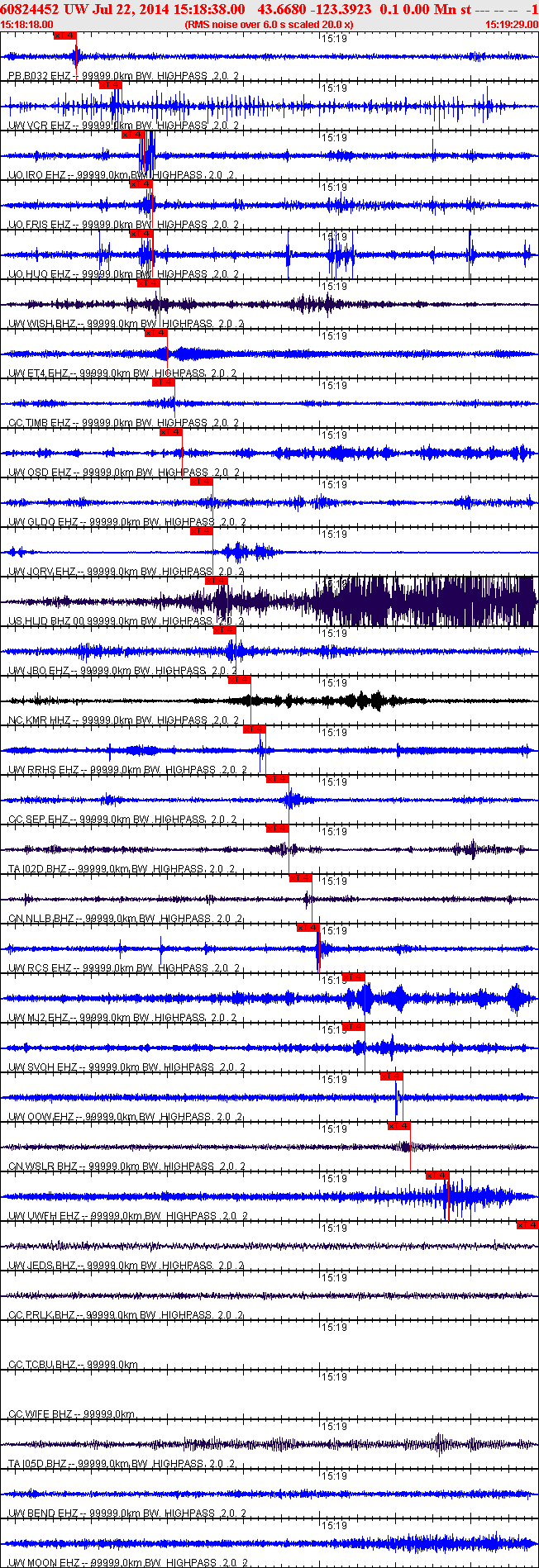Image resolution: width=539 pixels, height=1568 pixels.
Task: Click the 'UW JBO EHZ' station label
Action: point(39,671)
